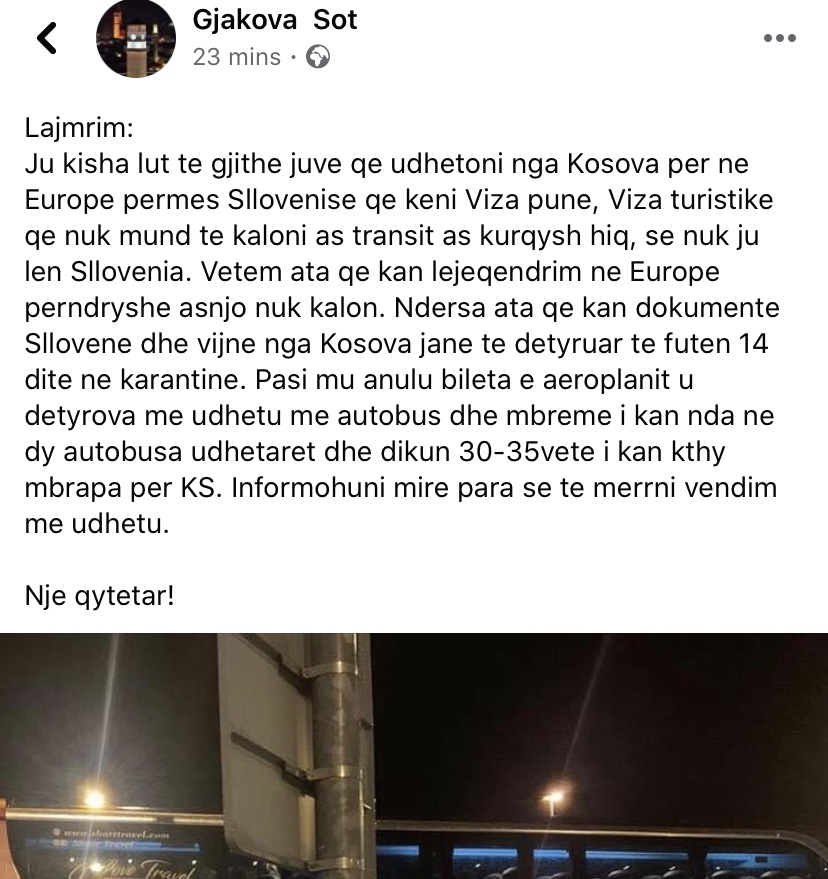Click the "30-35vete" text in post

526,452
